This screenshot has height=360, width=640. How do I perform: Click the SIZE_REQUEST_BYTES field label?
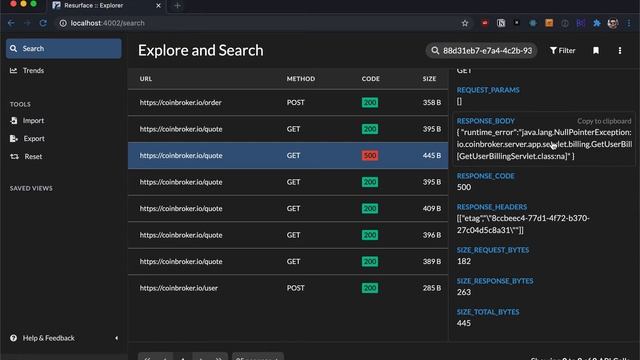(493, 250)
